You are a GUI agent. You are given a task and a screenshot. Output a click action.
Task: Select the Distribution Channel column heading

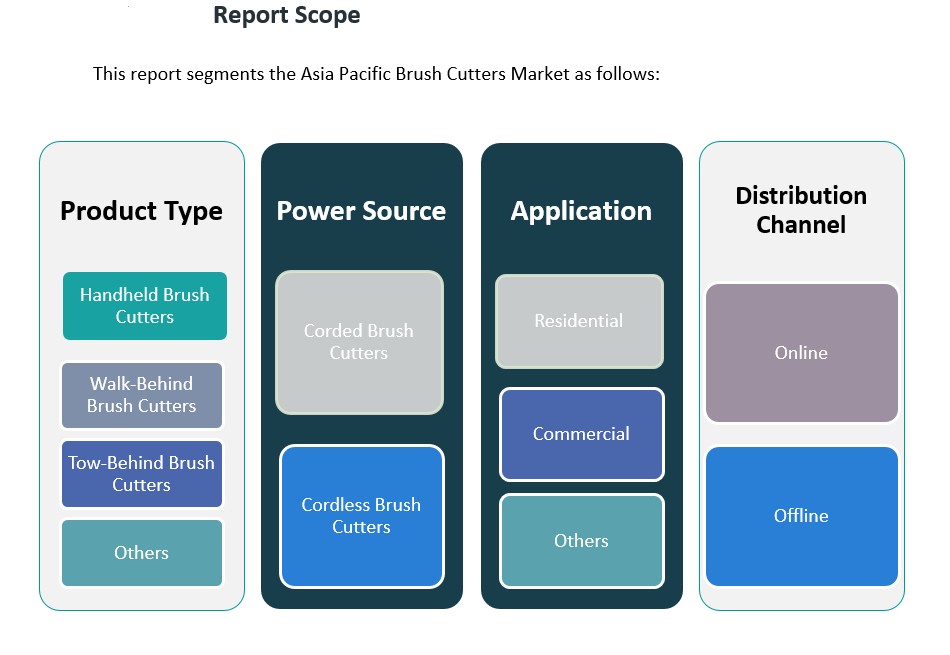pyautogui.click(x=801, y=210)
